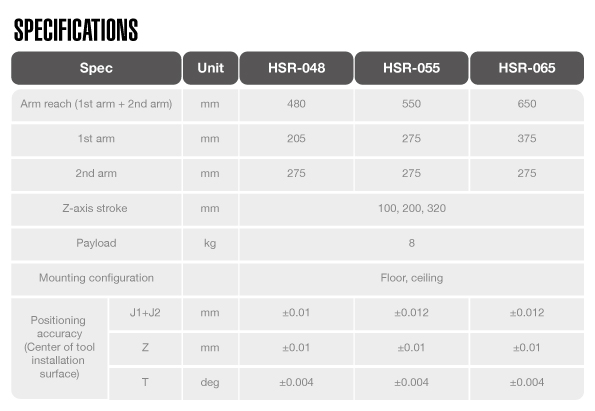Image resolution: width=595 pixels, height=411 pixels.
Task: Click the Payload row label
Action: 96,244
